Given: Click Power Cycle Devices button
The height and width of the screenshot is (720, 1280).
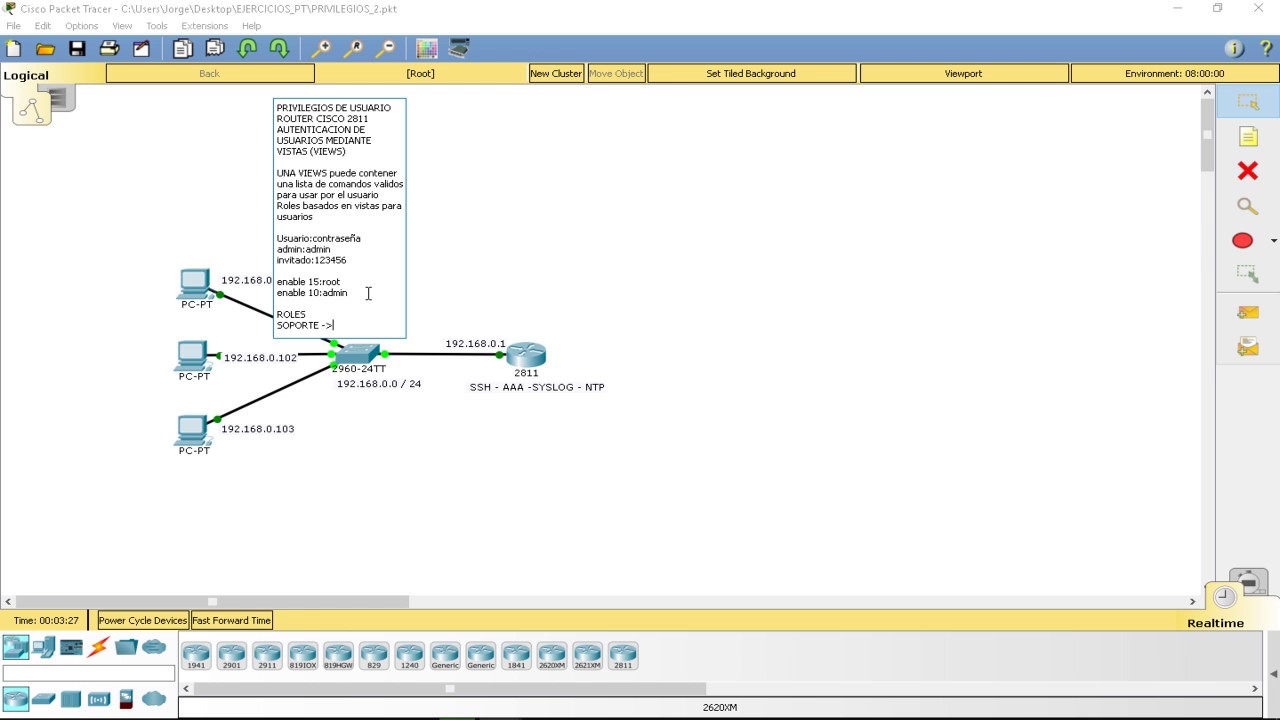Looking at the screenshot, I should (x=142, y=620).
